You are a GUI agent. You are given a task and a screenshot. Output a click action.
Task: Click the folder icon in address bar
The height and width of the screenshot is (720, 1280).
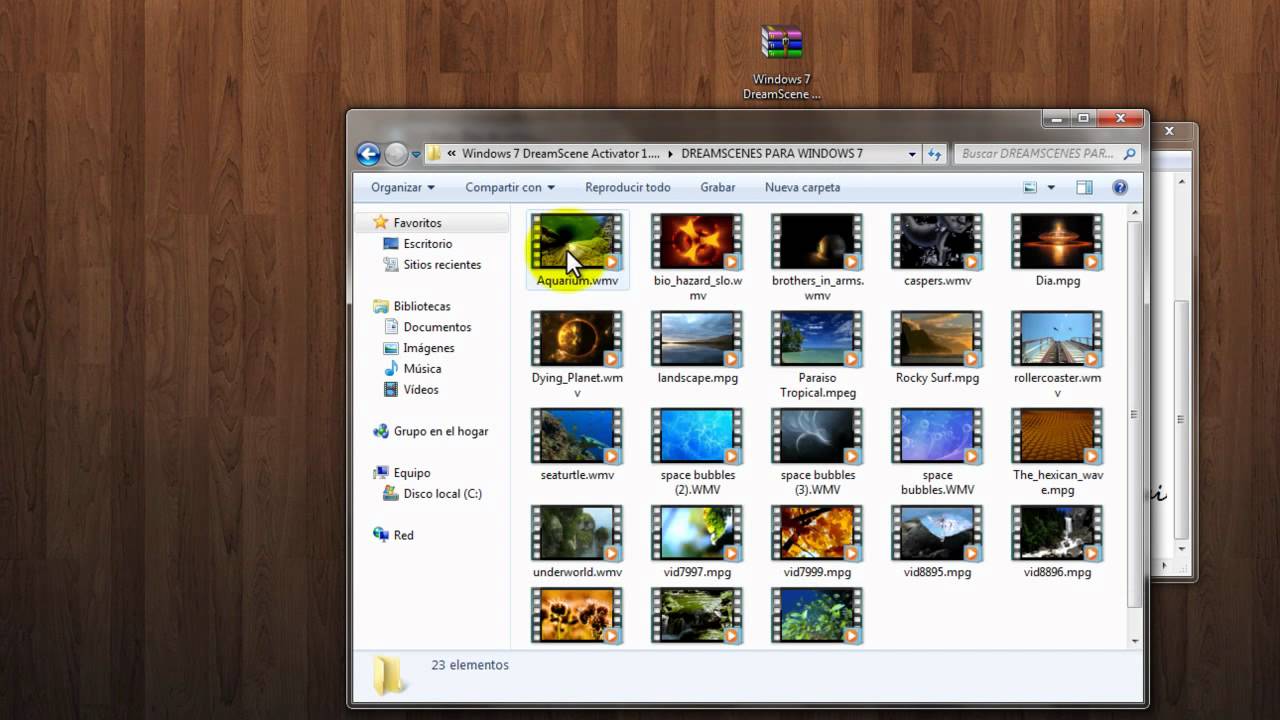coord(434,154)
